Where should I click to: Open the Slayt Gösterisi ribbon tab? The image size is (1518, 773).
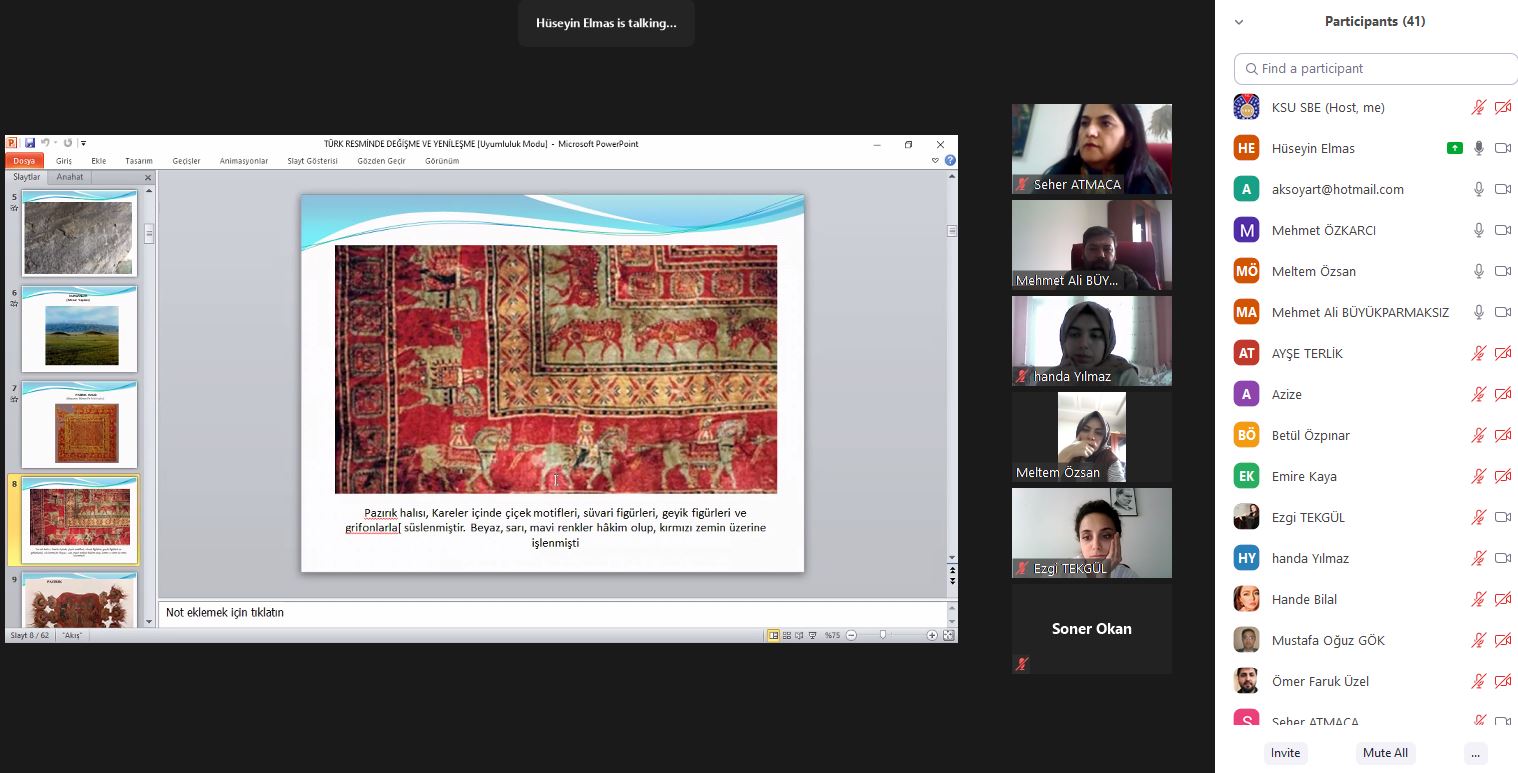pos(312,160)
